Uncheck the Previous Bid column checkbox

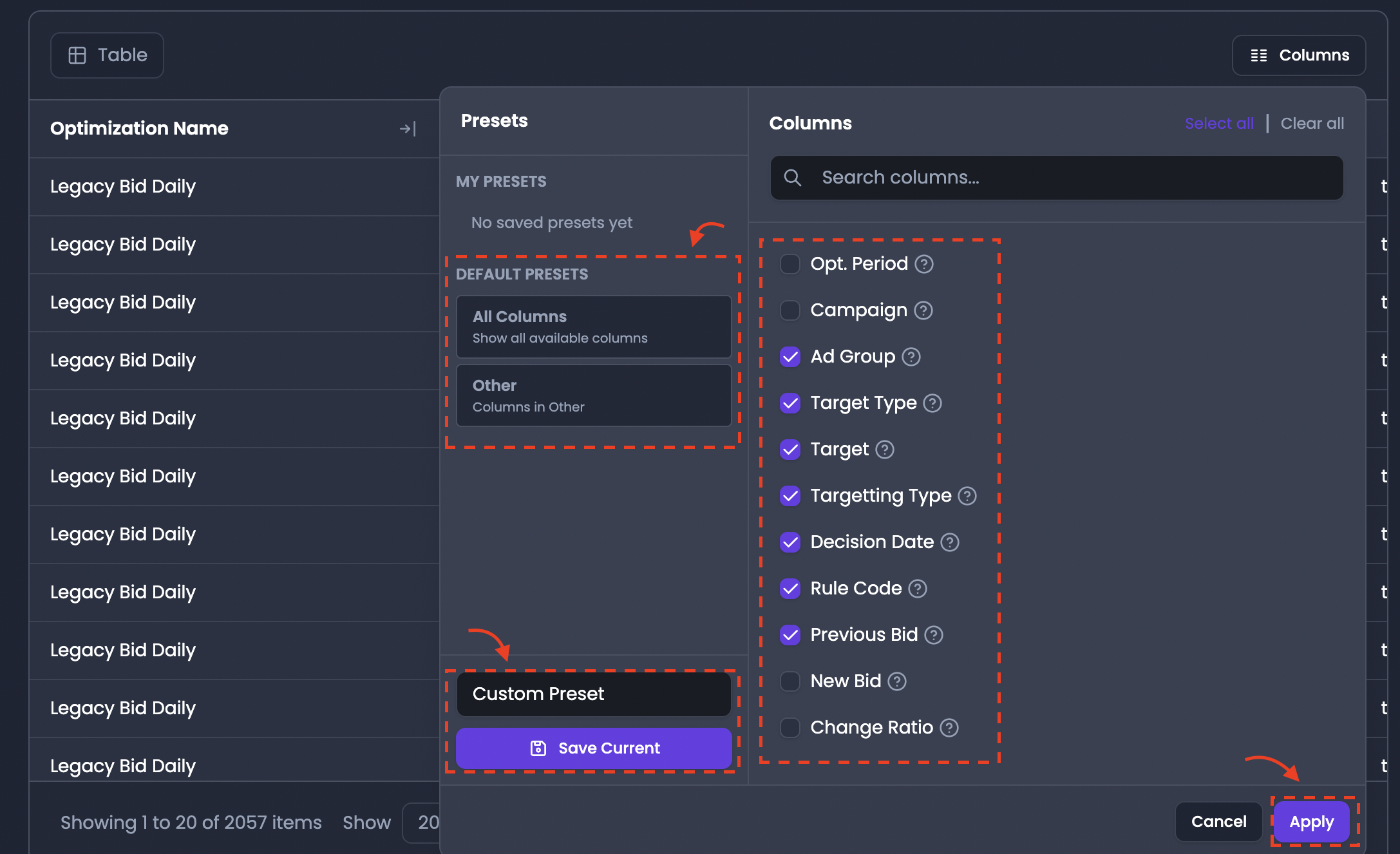tap(790, 635)
